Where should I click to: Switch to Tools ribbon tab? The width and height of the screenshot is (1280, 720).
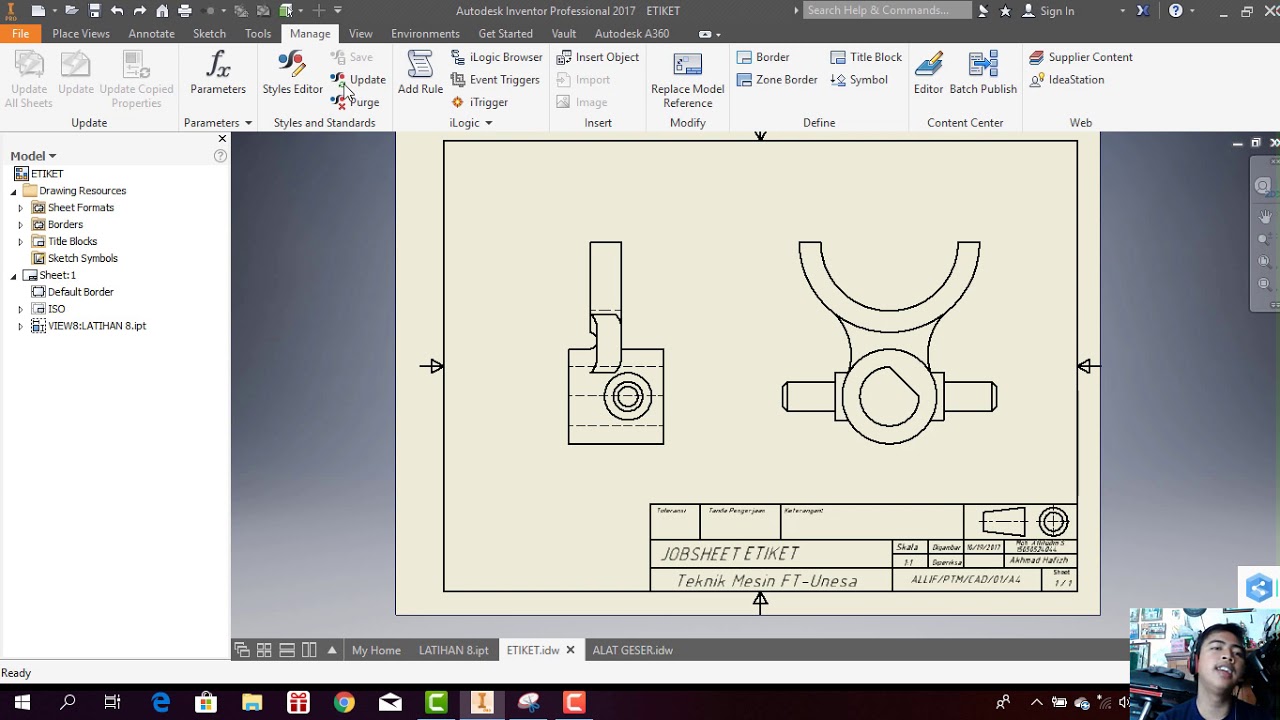click(258, 34)
